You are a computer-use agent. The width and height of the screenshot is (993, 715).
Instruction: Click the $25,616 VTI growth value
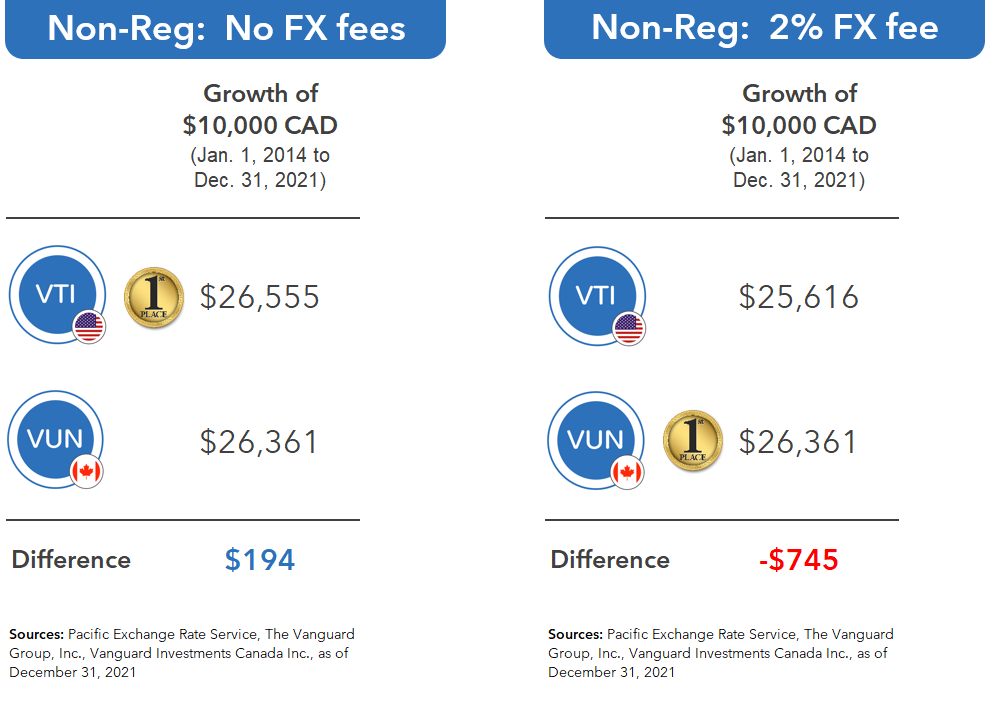pos(799,297)
